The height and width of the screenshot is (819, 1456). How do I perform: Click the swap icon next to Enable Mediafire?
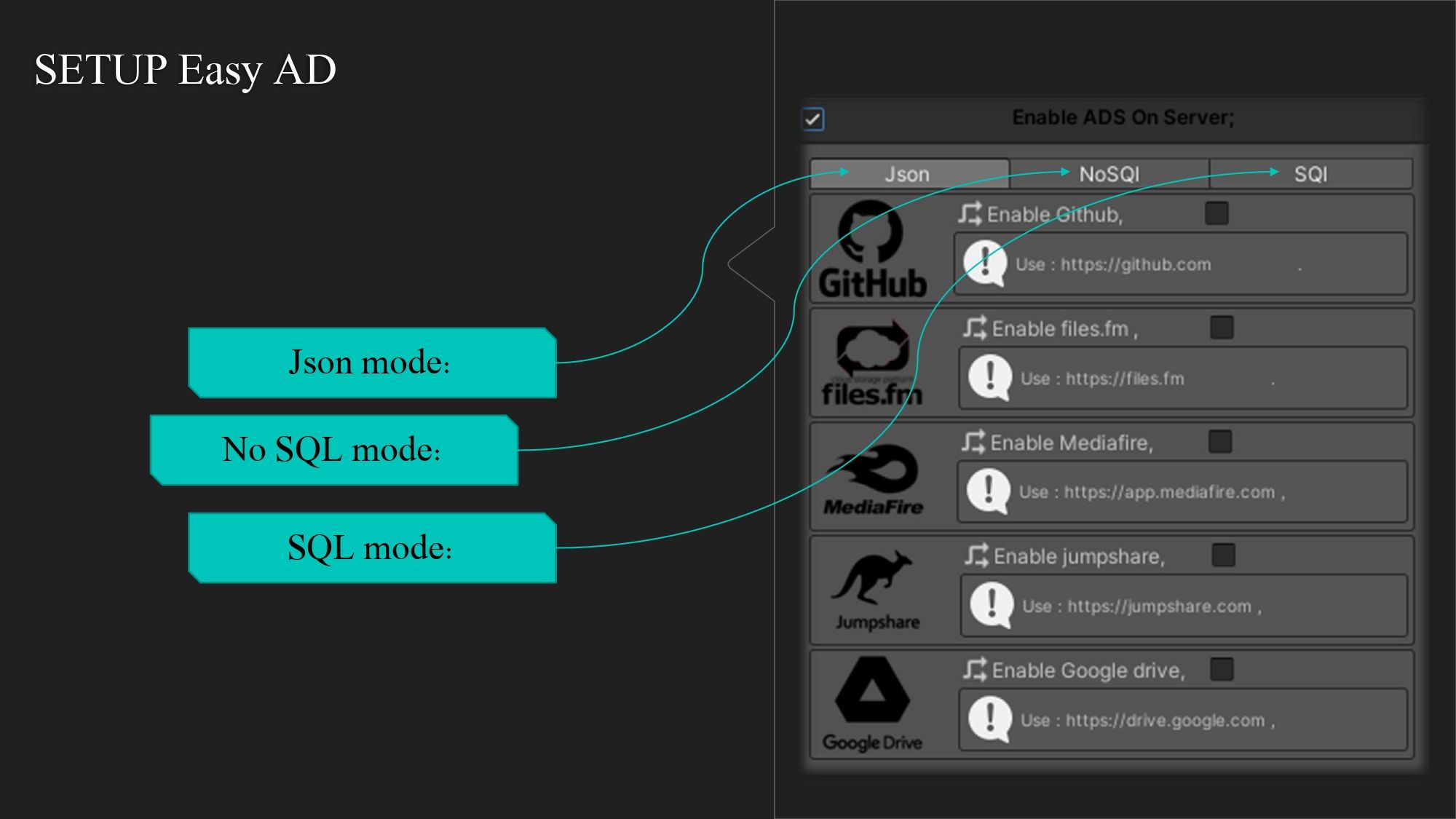coord(973,442)
